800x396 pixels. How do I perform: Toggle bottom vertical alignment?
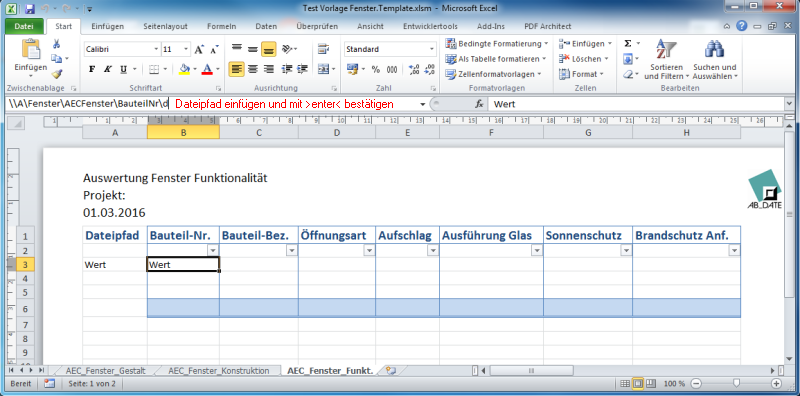(x=268, y=50)
